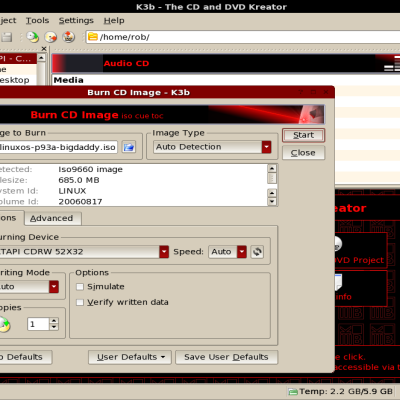400x400 pixels.
Task: Click the copies number field
Action: point(38,324)
